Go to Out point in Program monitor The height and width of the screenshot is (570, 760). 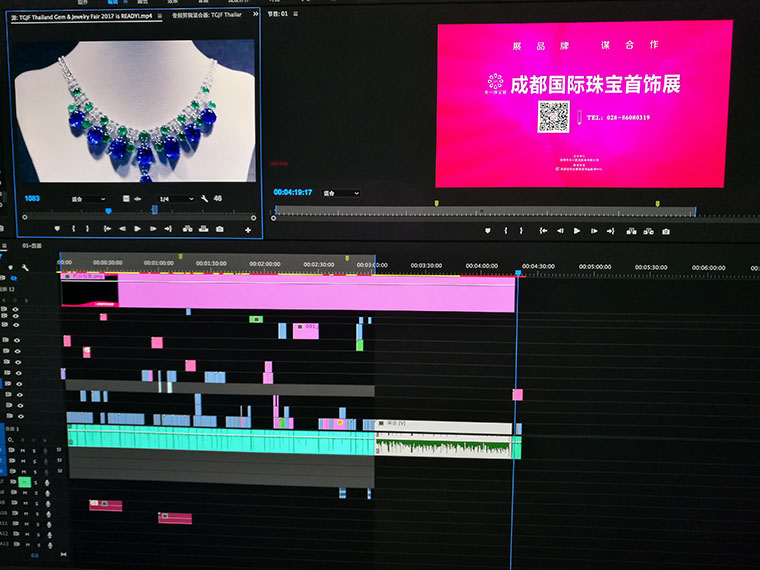610,231
